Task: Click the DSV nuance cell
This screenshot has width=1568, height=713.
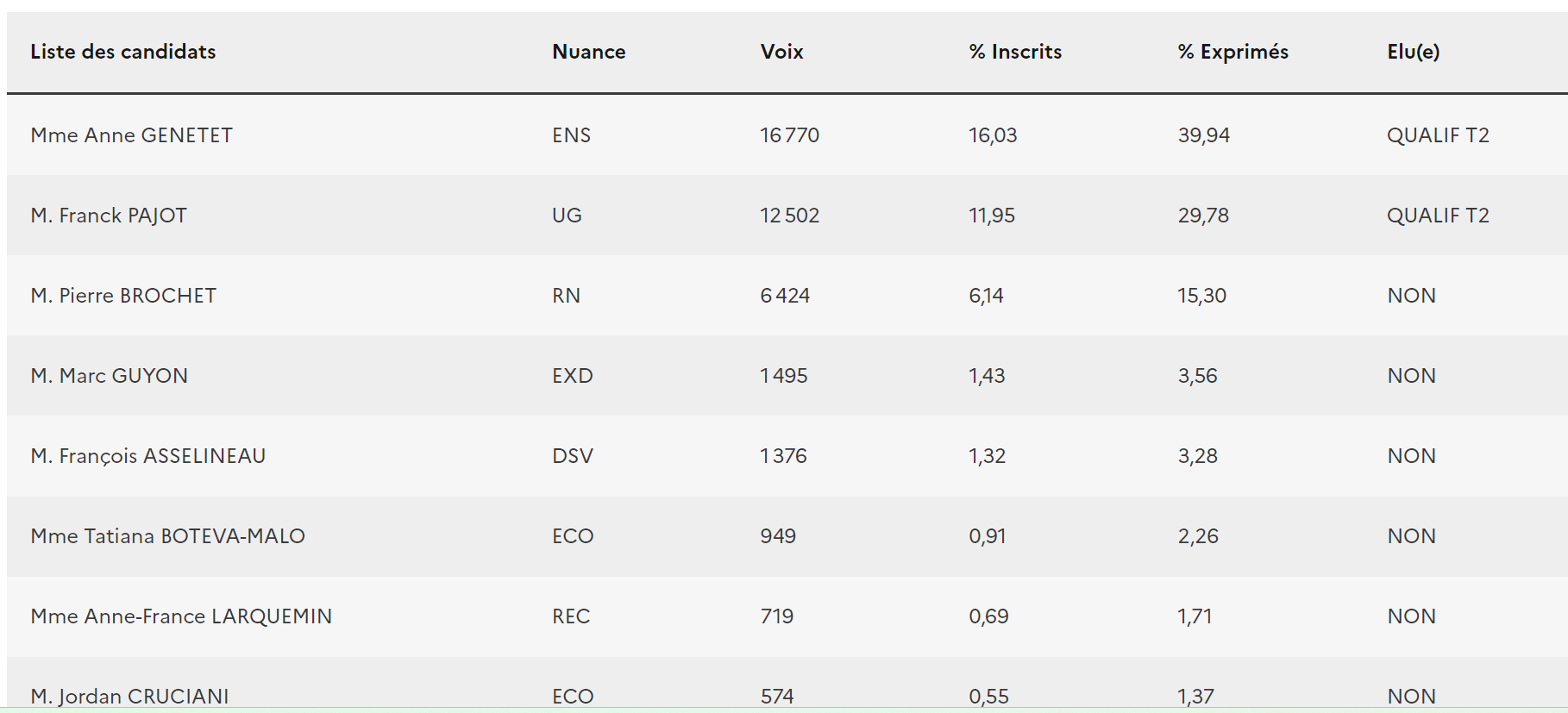Action: tap(573, 456)
